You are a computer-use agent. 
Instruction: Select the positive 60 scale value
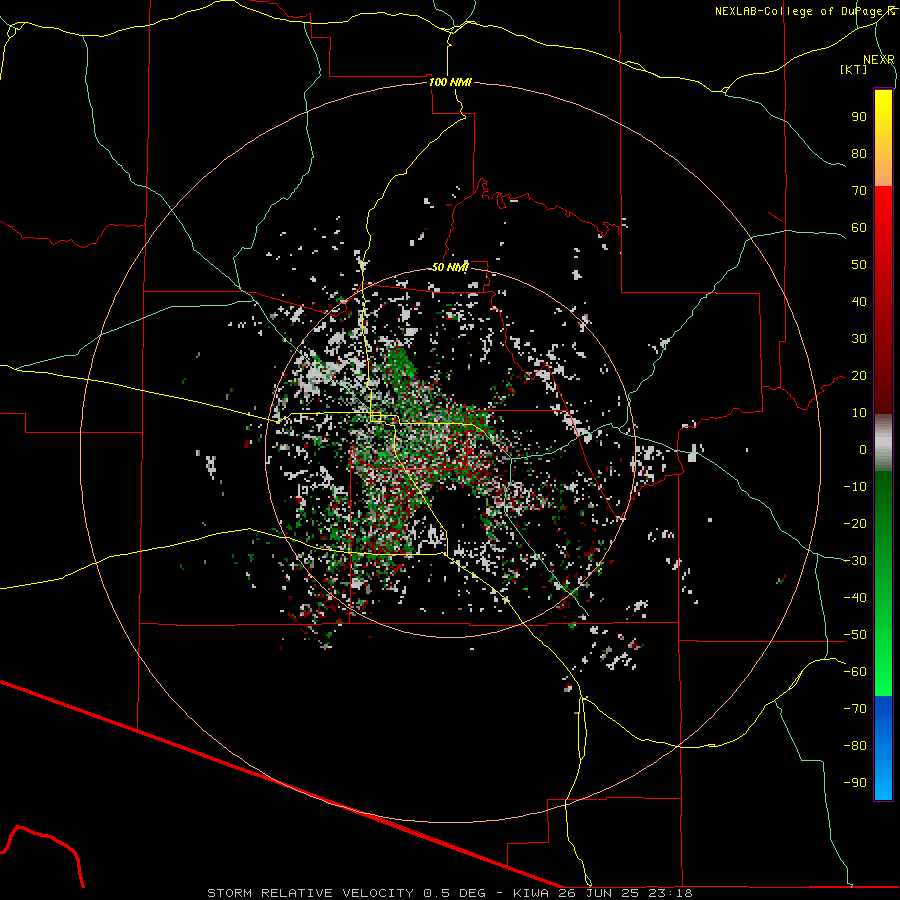(859, 227)
